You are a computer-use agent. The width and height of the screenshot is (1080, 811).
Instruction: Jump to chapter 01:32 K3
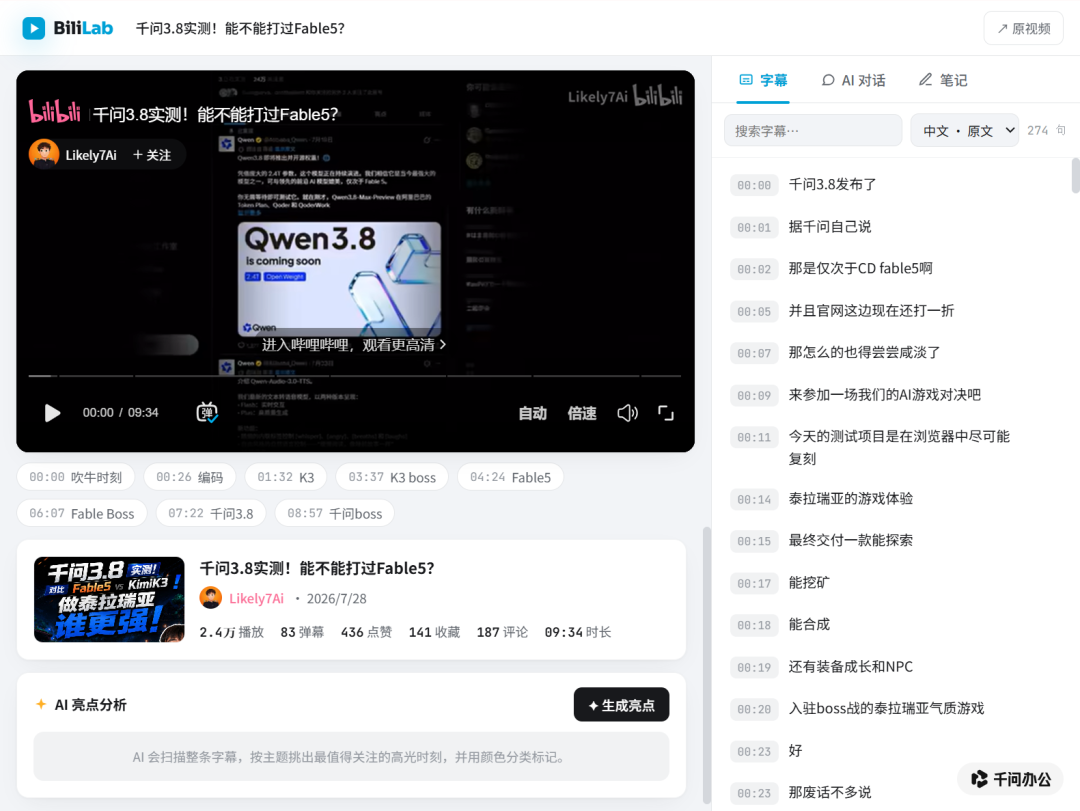tap(286, 477)
